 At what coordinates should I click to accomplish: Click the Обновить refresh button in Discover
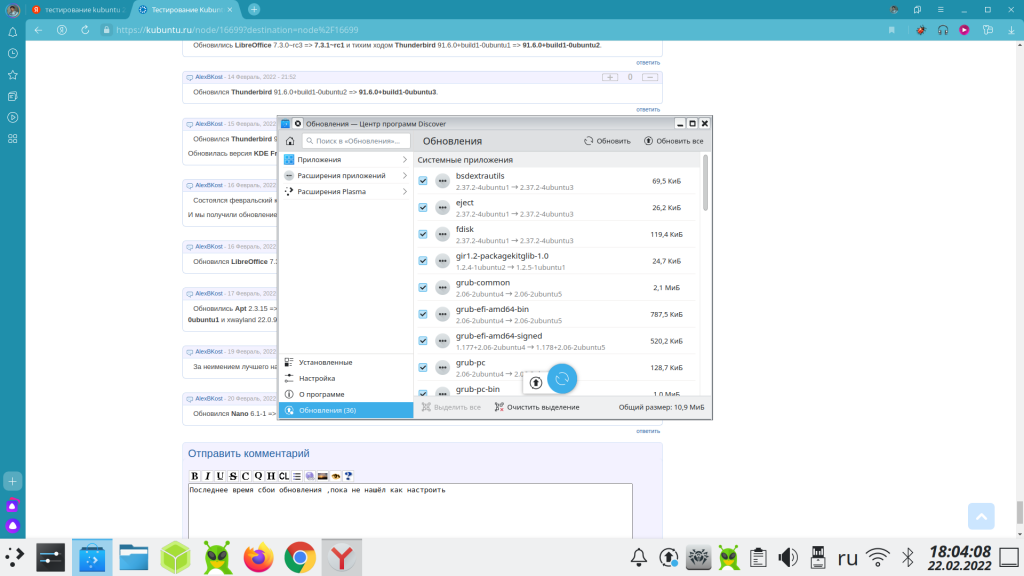tap(607, 141)
